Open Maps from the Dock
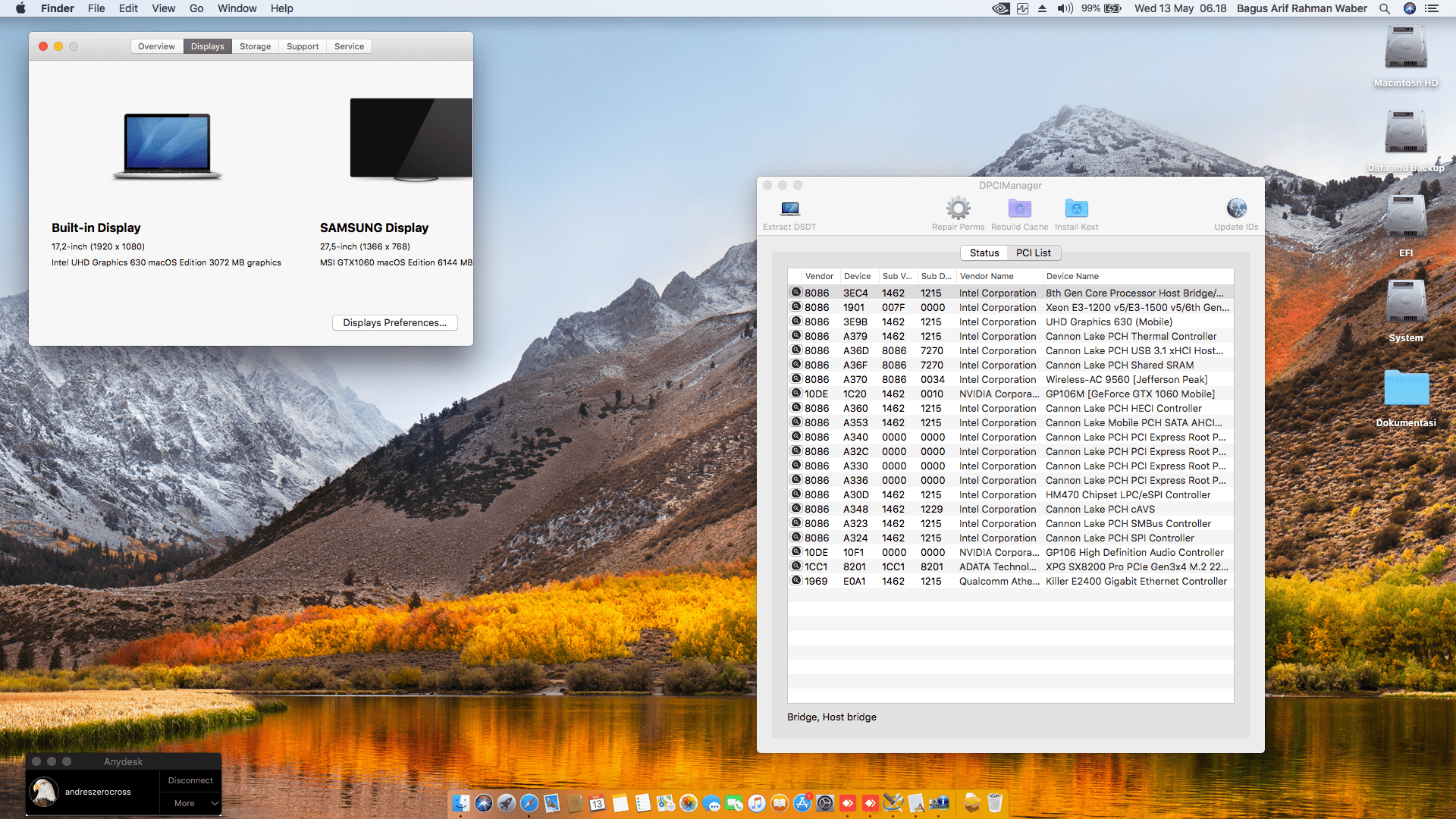The height and width of the screenshot is (819, 1456). (x=666, y=803)
